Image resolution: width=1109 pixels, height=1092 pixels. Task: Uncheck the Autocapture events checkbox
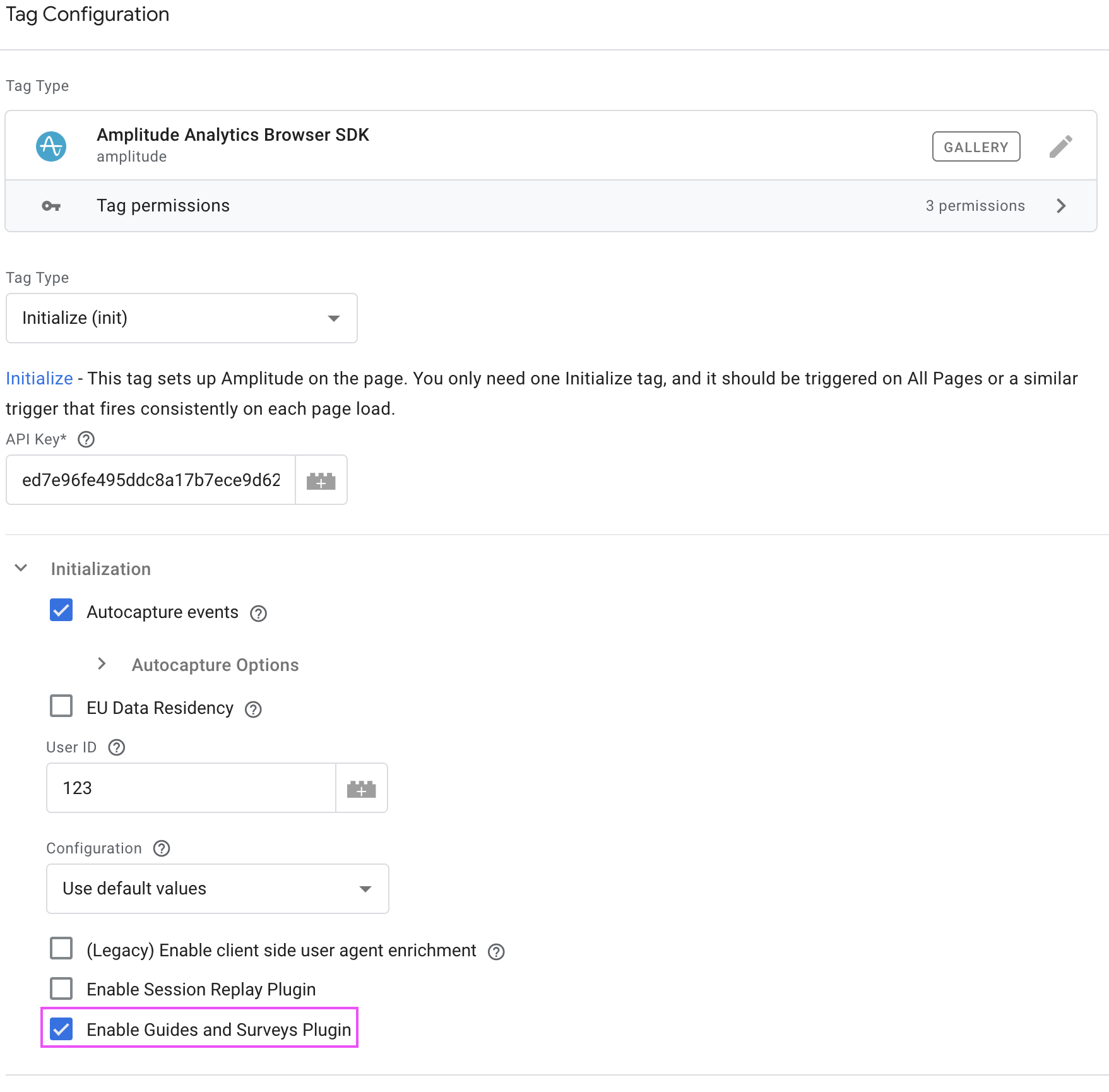click(x=61, y=610)
